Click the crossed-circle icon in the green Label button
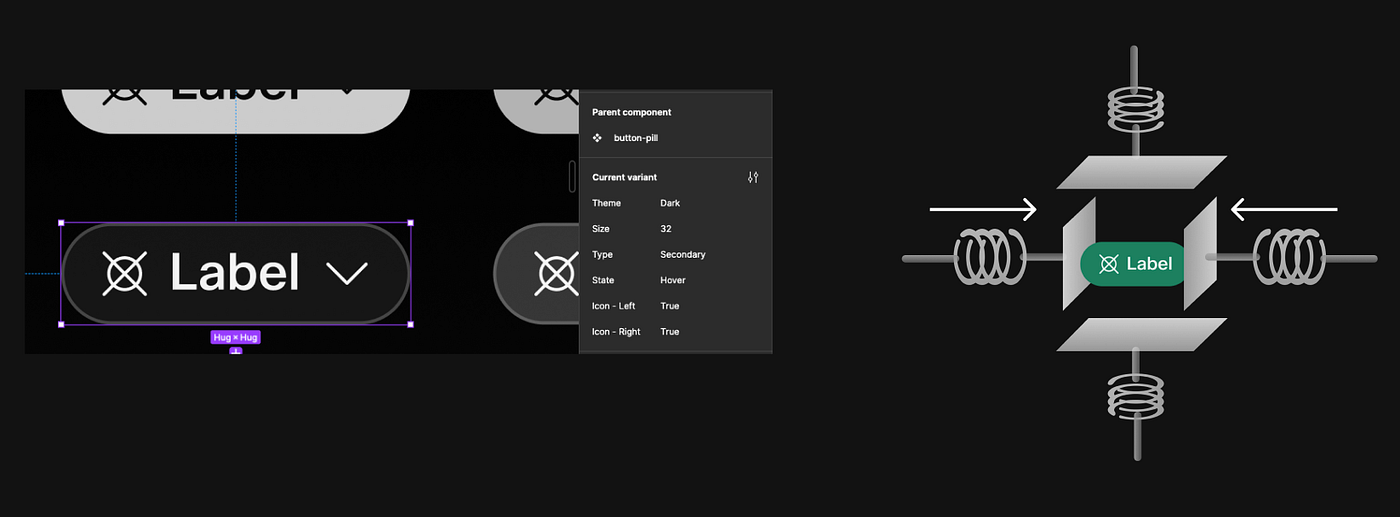This screenshot has height=517, width=1400. point(1108,264)
